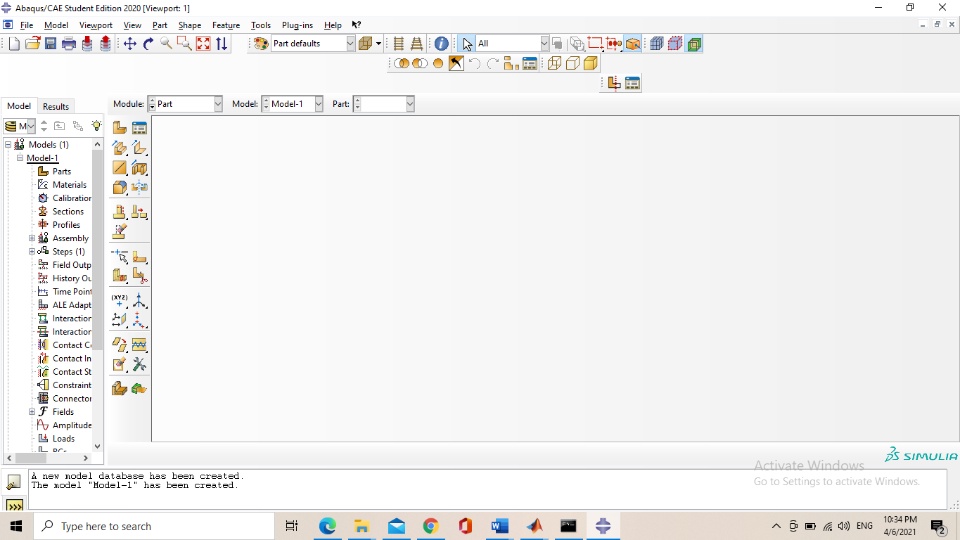
Task: Open the Viewport menu
Action: click(96, 25)
